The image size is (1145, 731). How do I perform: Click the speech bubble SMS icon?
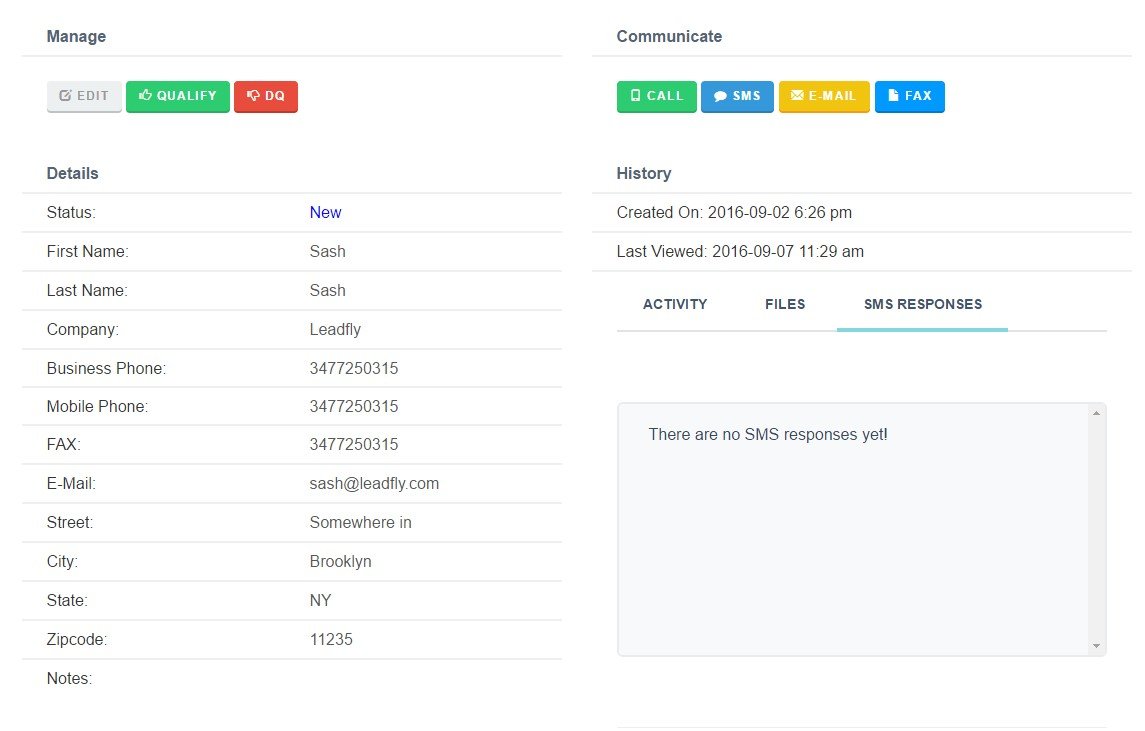point(720,96)
